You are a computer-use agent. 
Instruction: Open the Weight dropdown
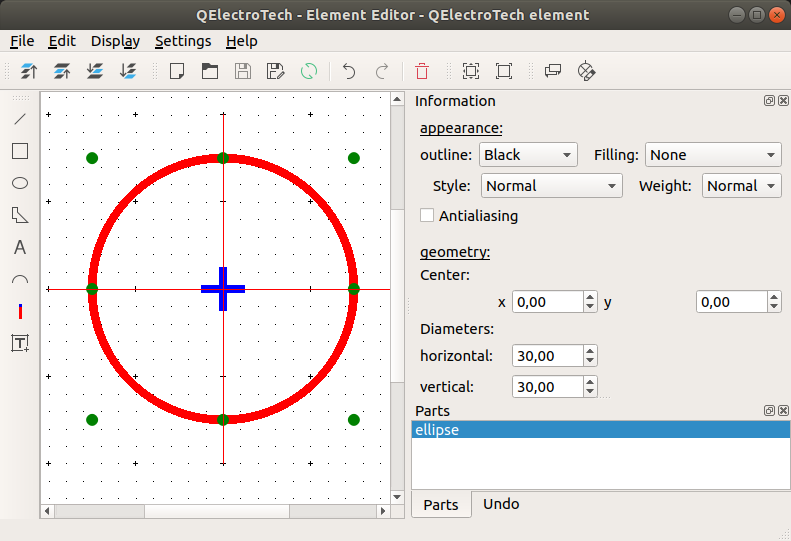tap(742, 186)
